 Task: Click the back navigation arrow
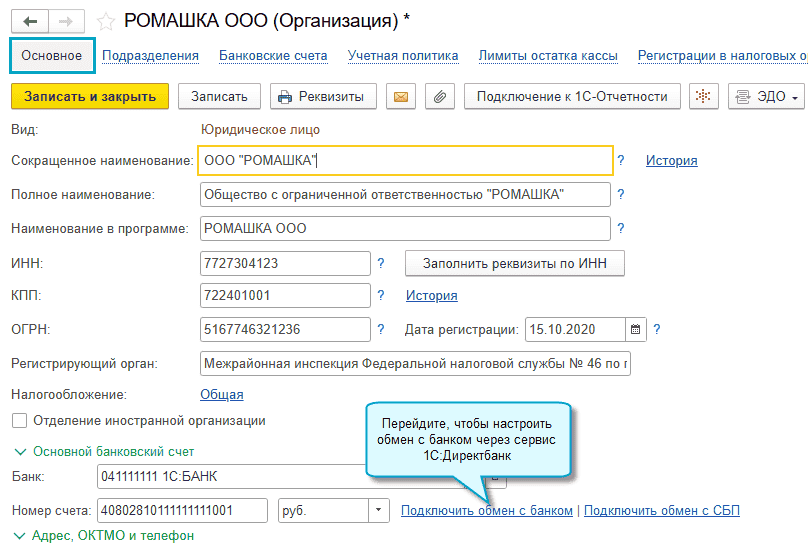30,20
